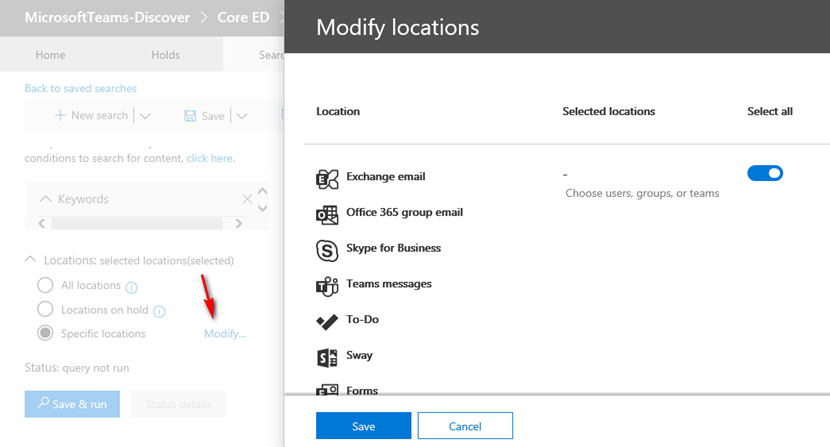Open the Holds tab

pos(165,55)
